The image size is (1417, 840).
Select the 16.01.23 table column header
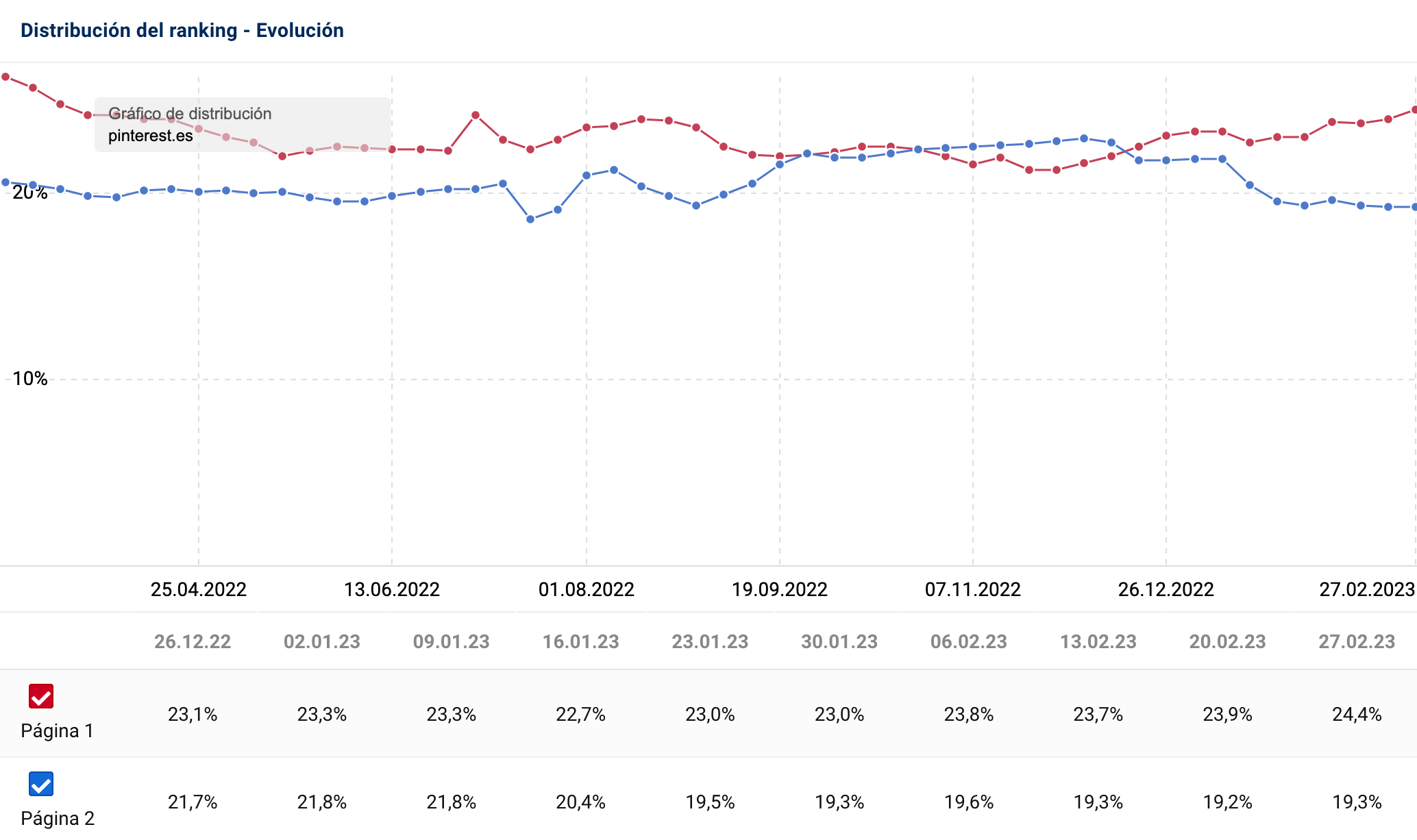pyautogui.click(x=581, y=642)
